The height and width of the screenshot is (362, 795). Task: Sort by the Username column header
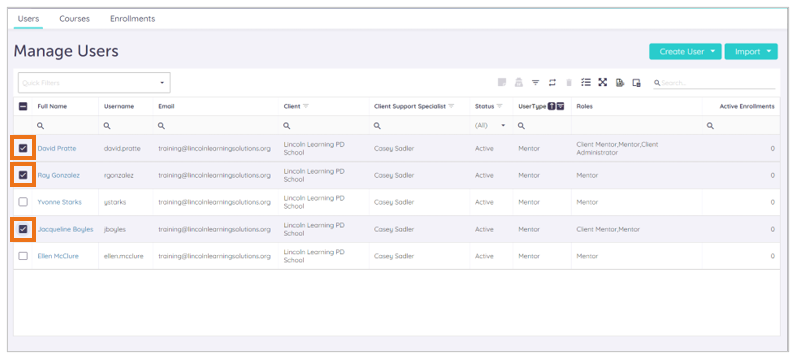[119, 106]
